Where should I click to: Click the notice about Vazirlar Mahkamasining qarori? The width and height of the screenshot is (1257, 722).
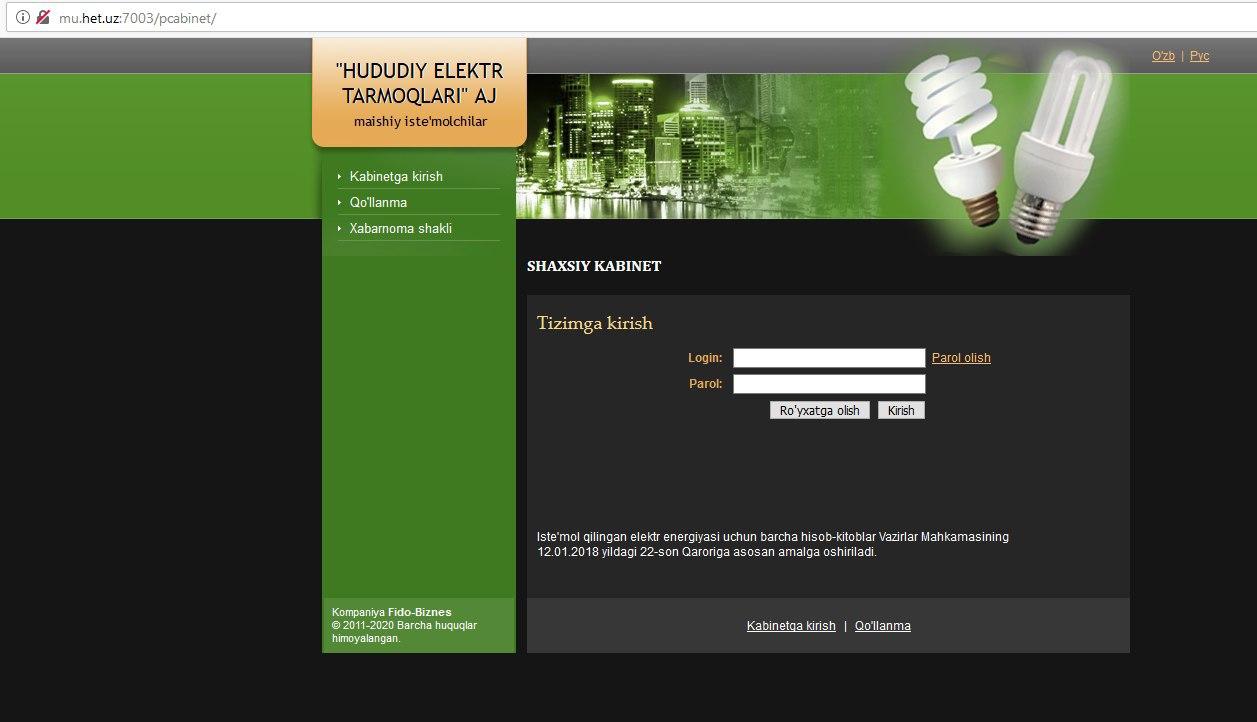click(773, 544)
